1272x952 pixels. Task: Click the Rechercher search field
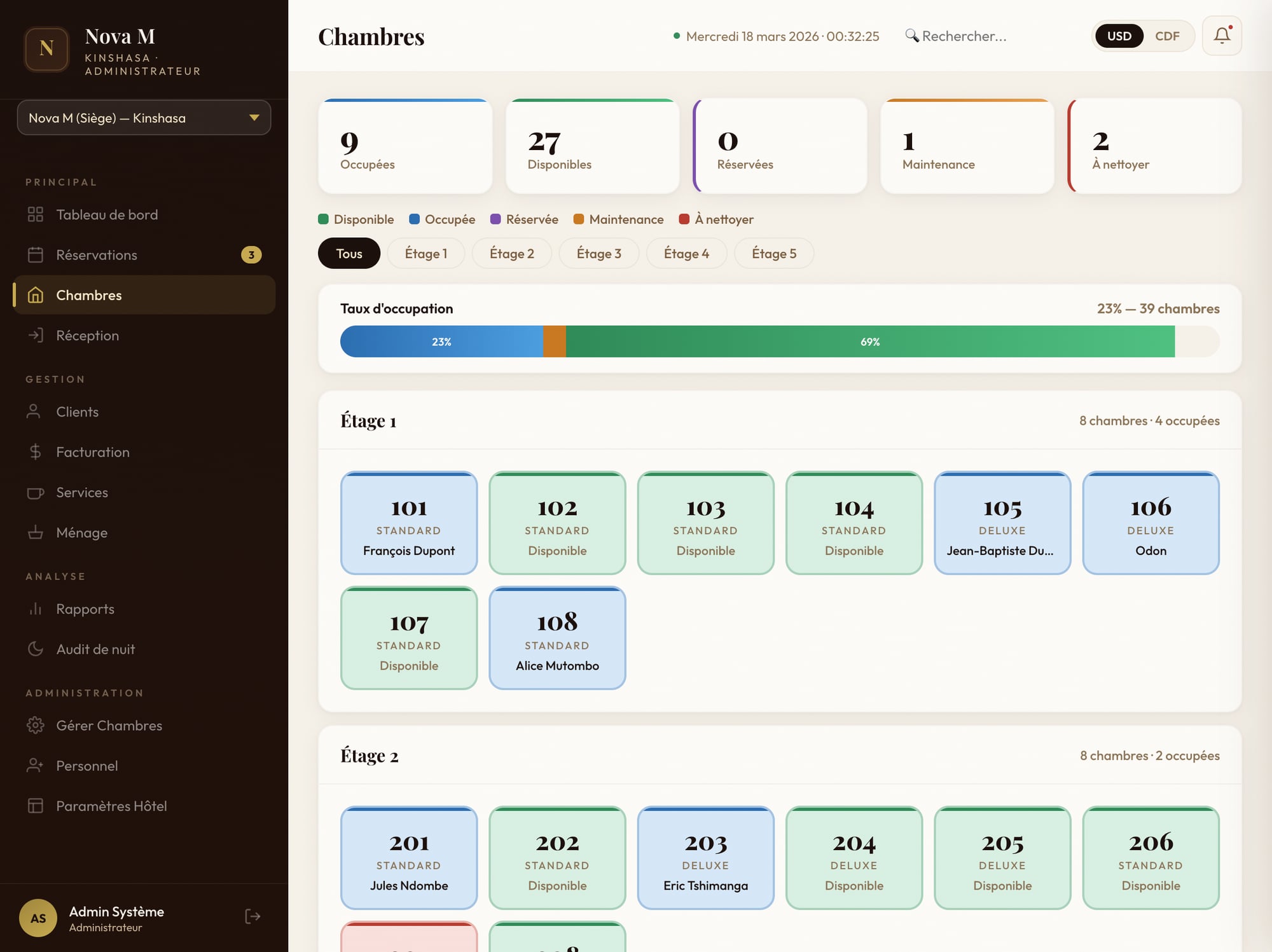click(964, 36)
